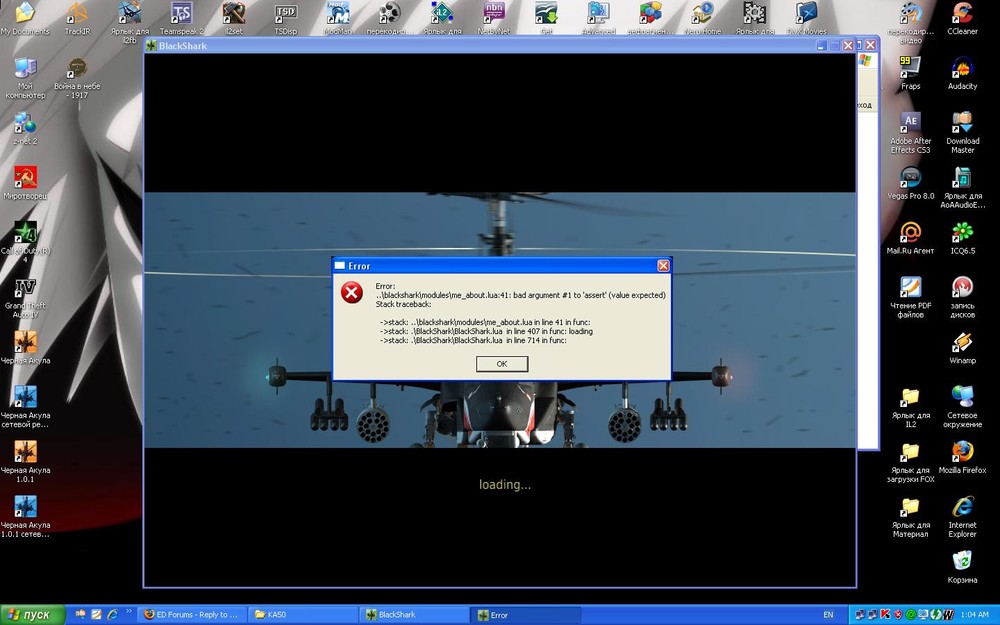Close the Error dialog with the X
The height and width of the screenshot is (625, 1000).
click(663, 265)
